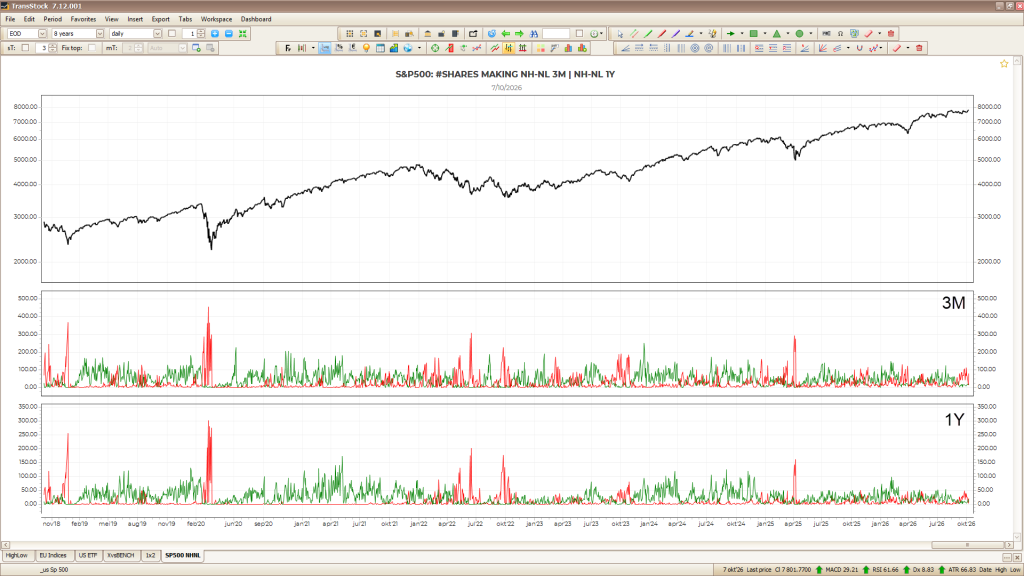
Task: Toggle the checkbox right of search field
Action: [579, 33]
